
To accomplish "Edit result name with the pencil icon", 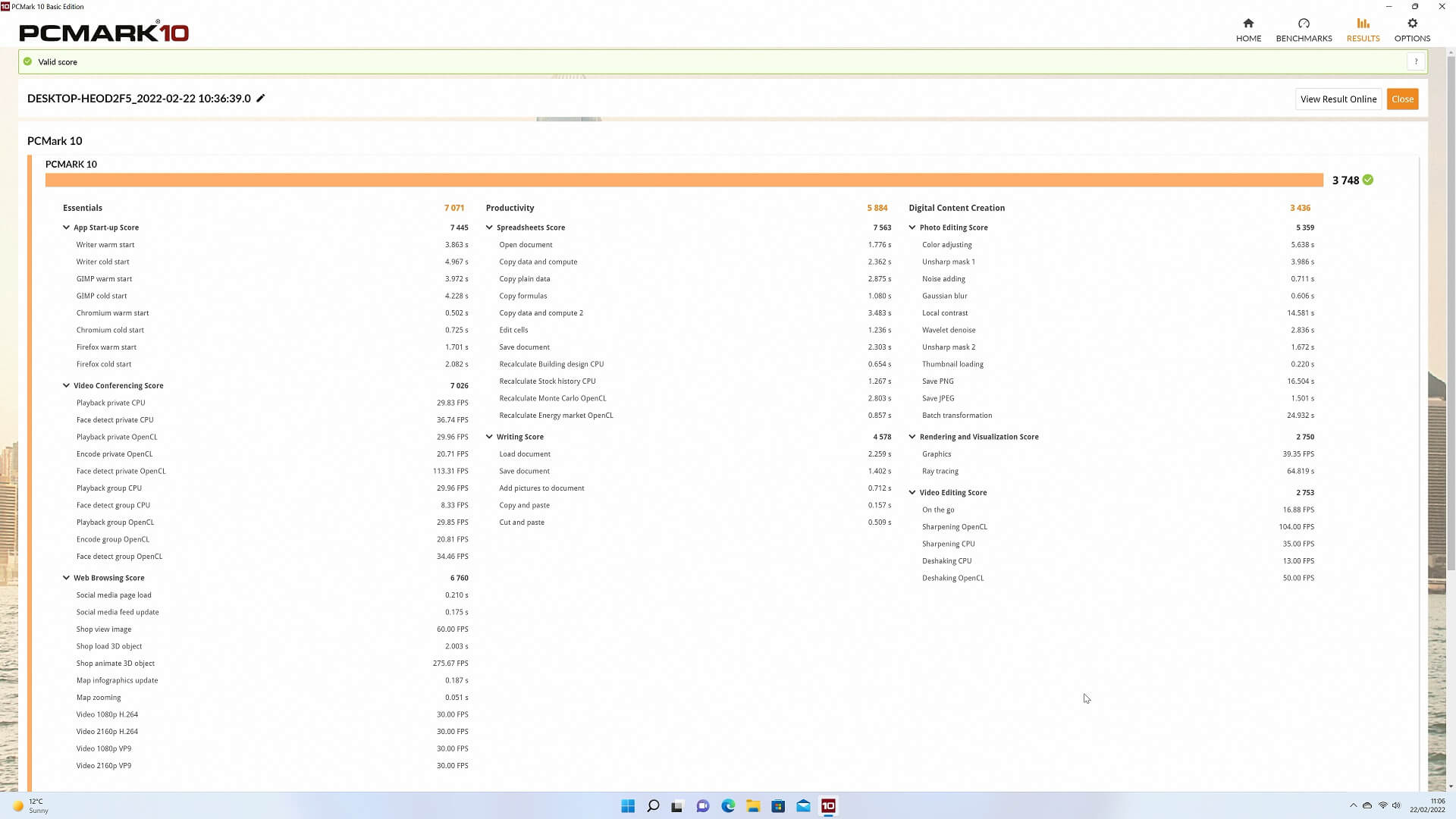I will coord(261,98).
